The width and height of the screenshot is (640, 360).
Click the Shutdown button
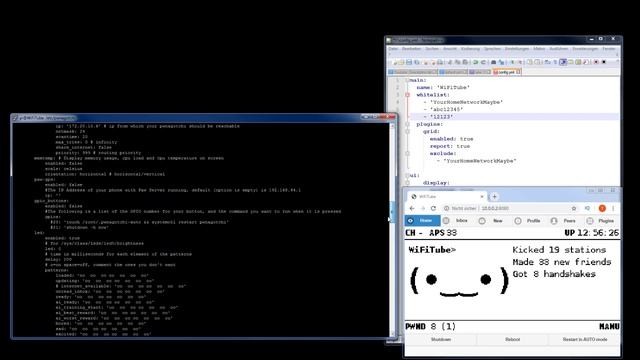click(x=441, y=340)
